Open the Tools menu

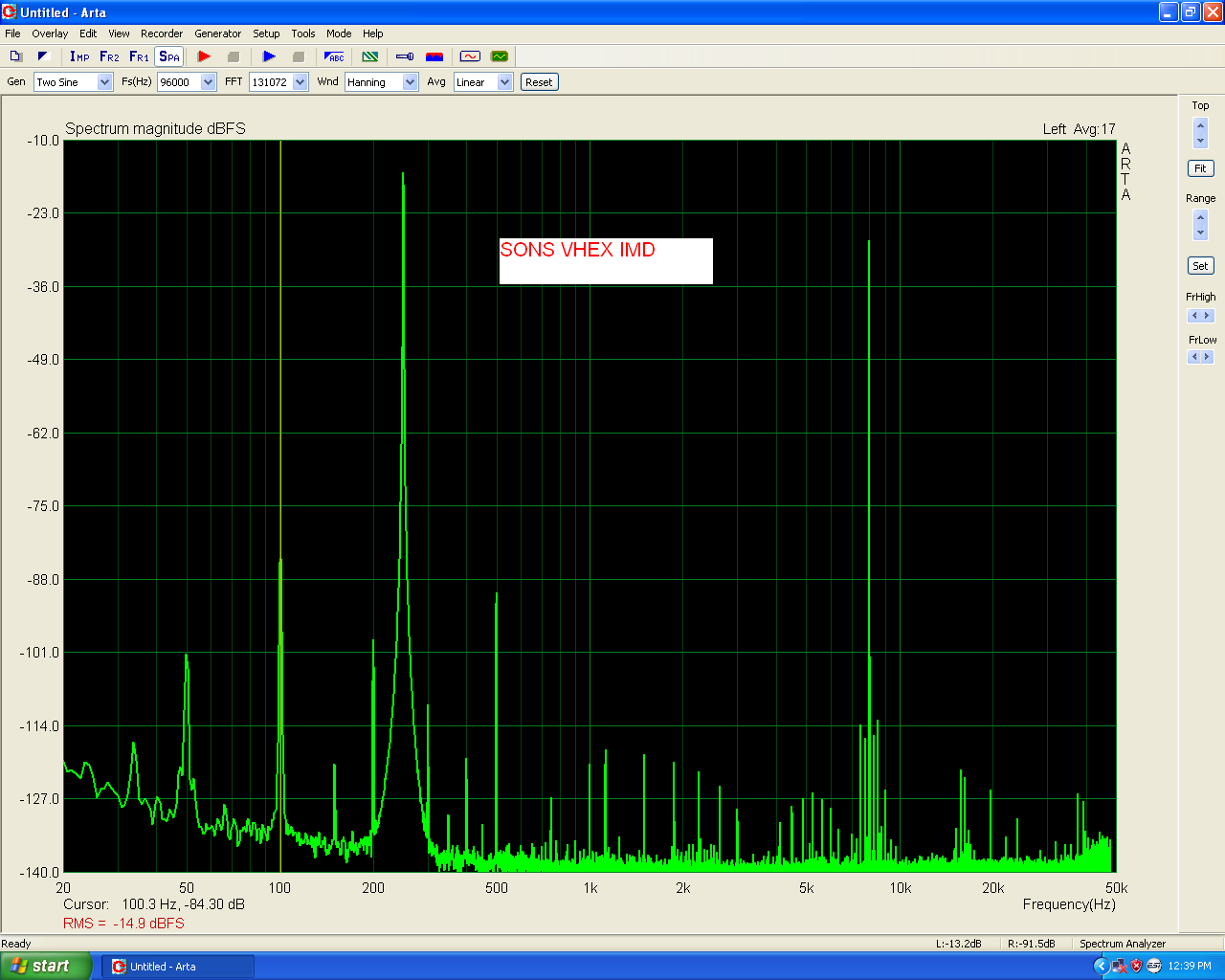(303, 33)
